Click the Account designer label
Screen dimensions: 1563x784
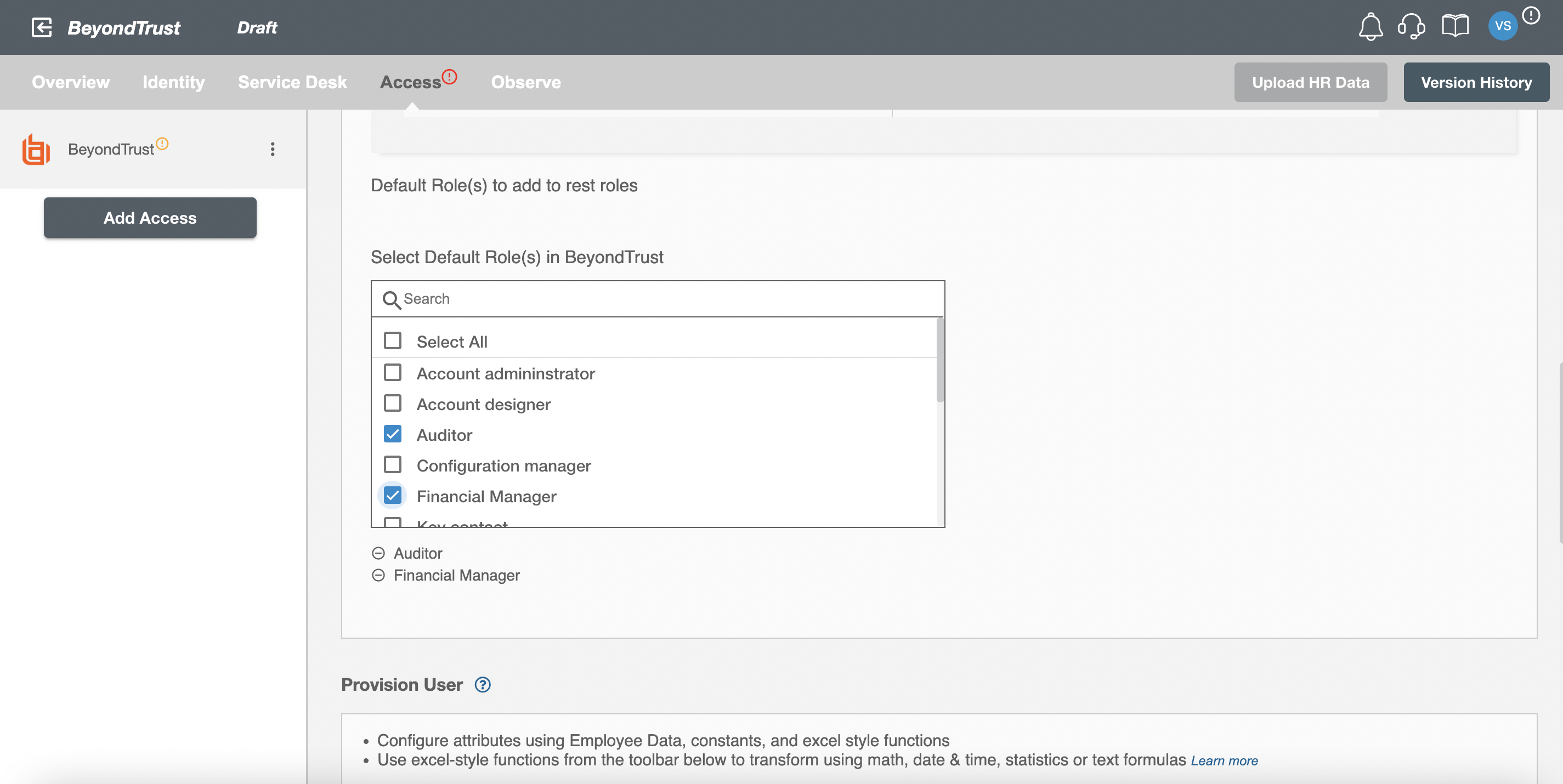click(x=483, y=405)
